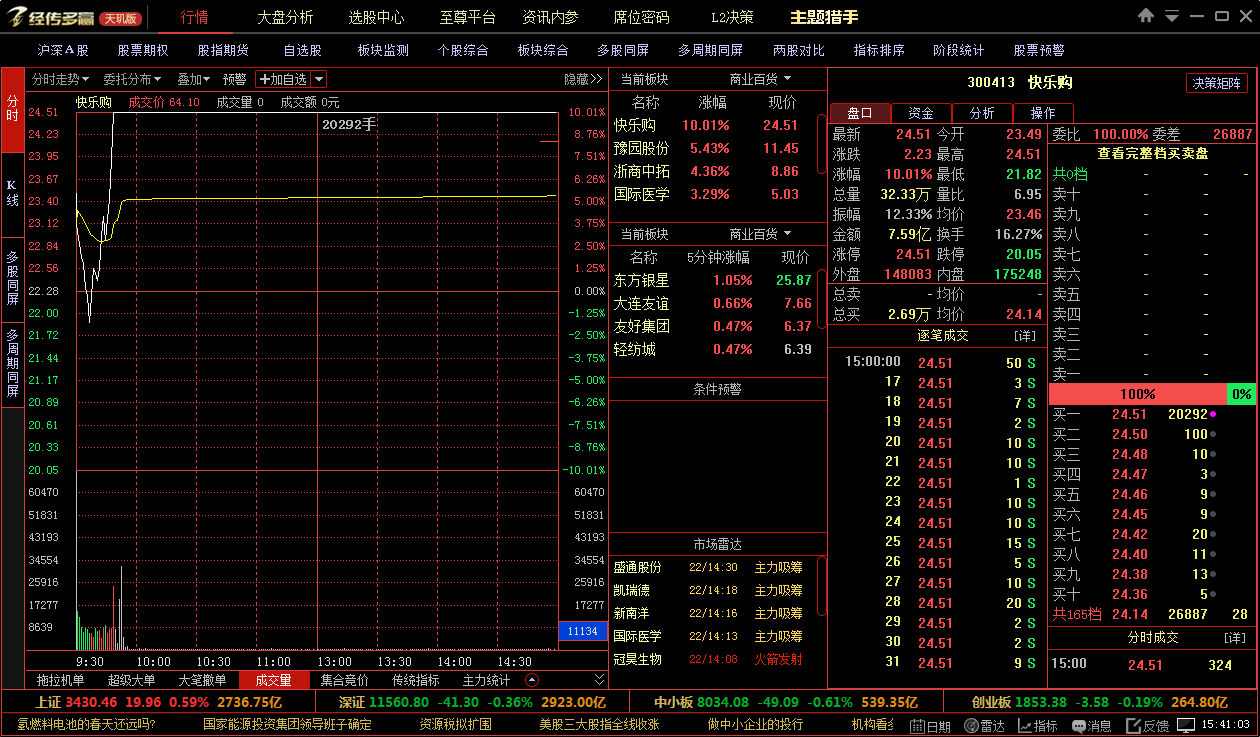Switch to the 传统指标 indicator tab

tap(416, 680)
